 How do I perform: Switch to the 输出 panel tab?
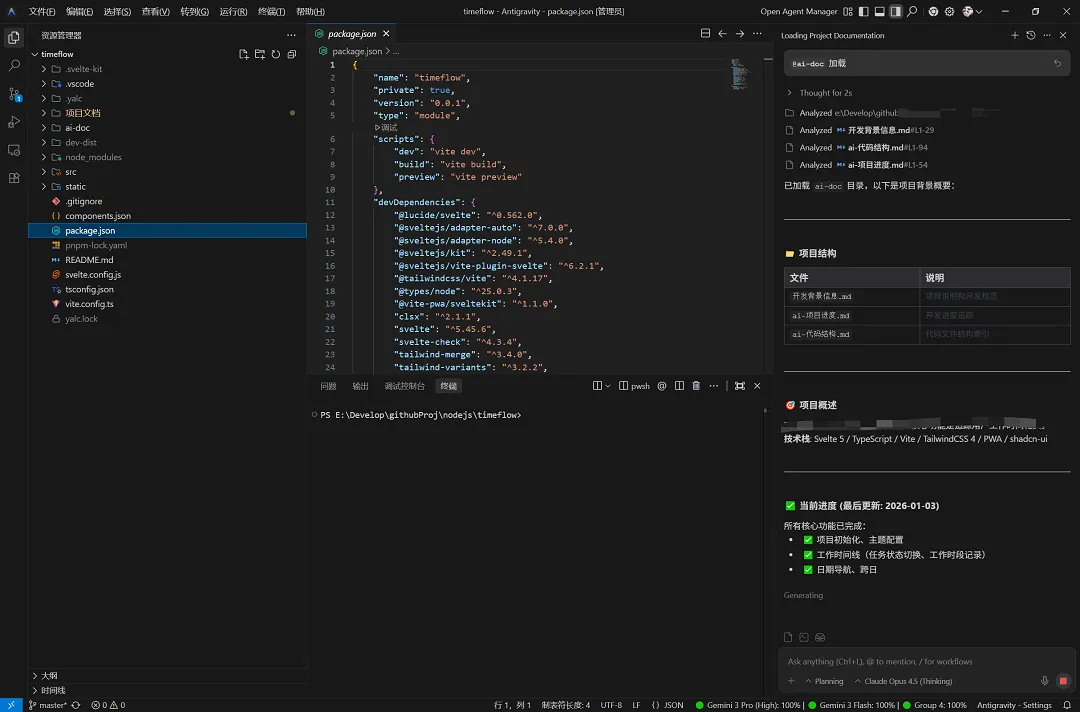[x=360, y=386]
